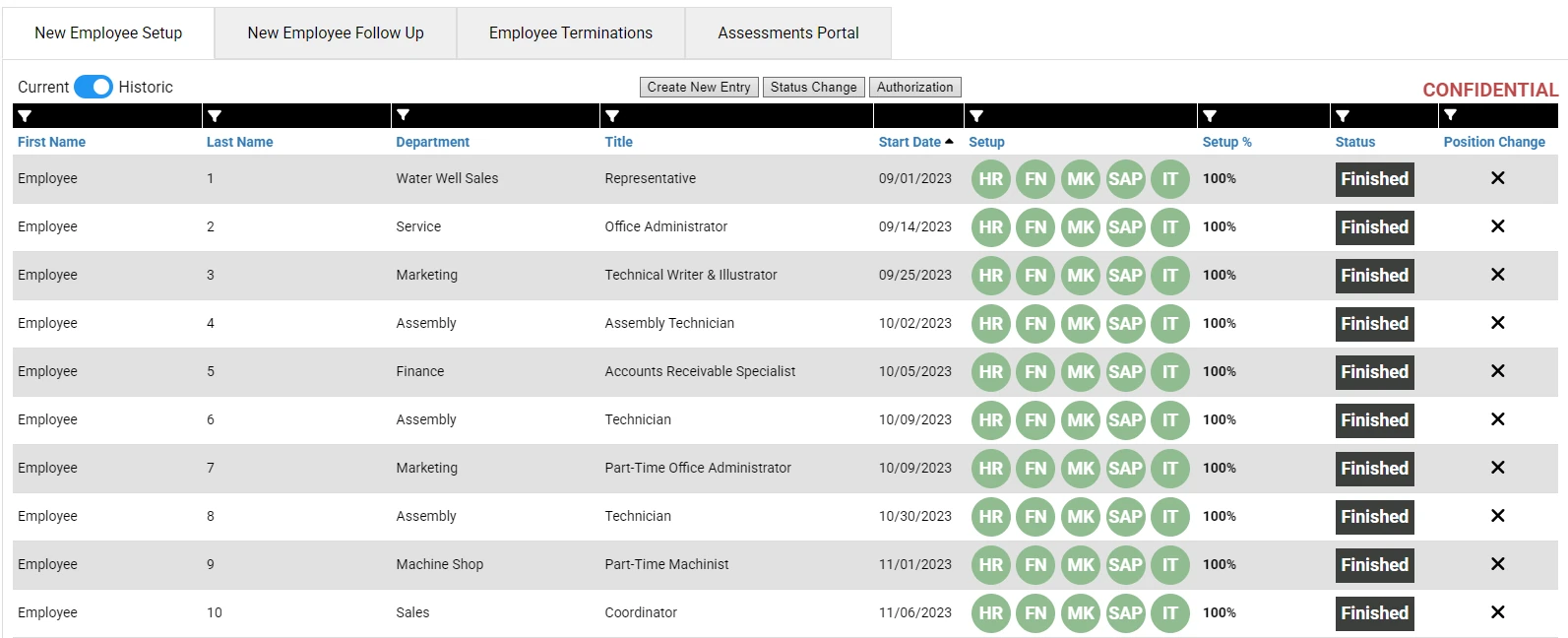Click the IT badge for Employee 2
The image size is (1568, 638).
click(1170, 227)
